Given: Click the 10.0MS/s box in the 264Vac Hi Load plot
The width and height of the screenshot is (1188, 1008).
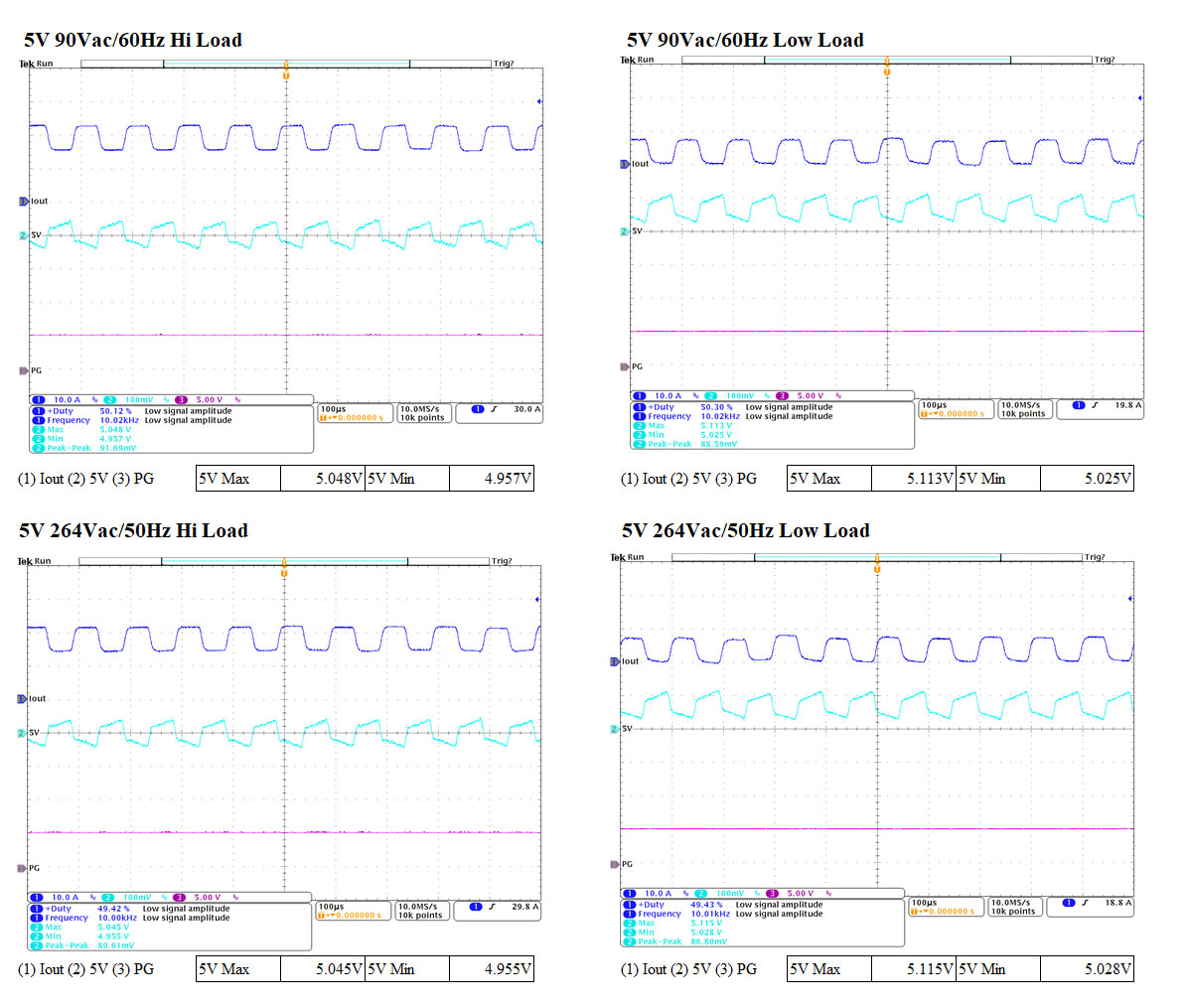Looking at the screenshot, I should coord(422,911).
